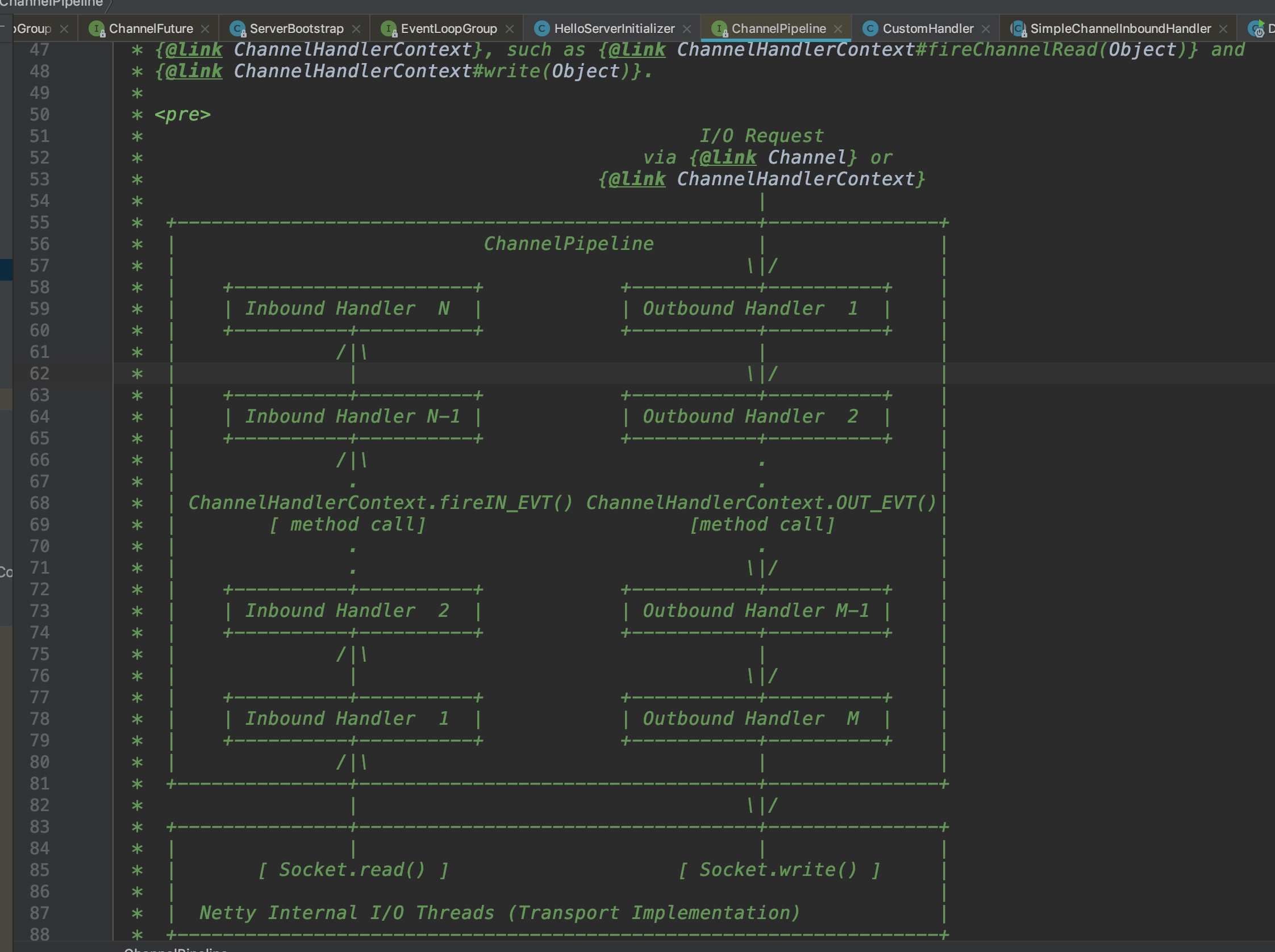Click the ChannelPipeline breadcrumb at top left
1275x952 pixels.
51,3
